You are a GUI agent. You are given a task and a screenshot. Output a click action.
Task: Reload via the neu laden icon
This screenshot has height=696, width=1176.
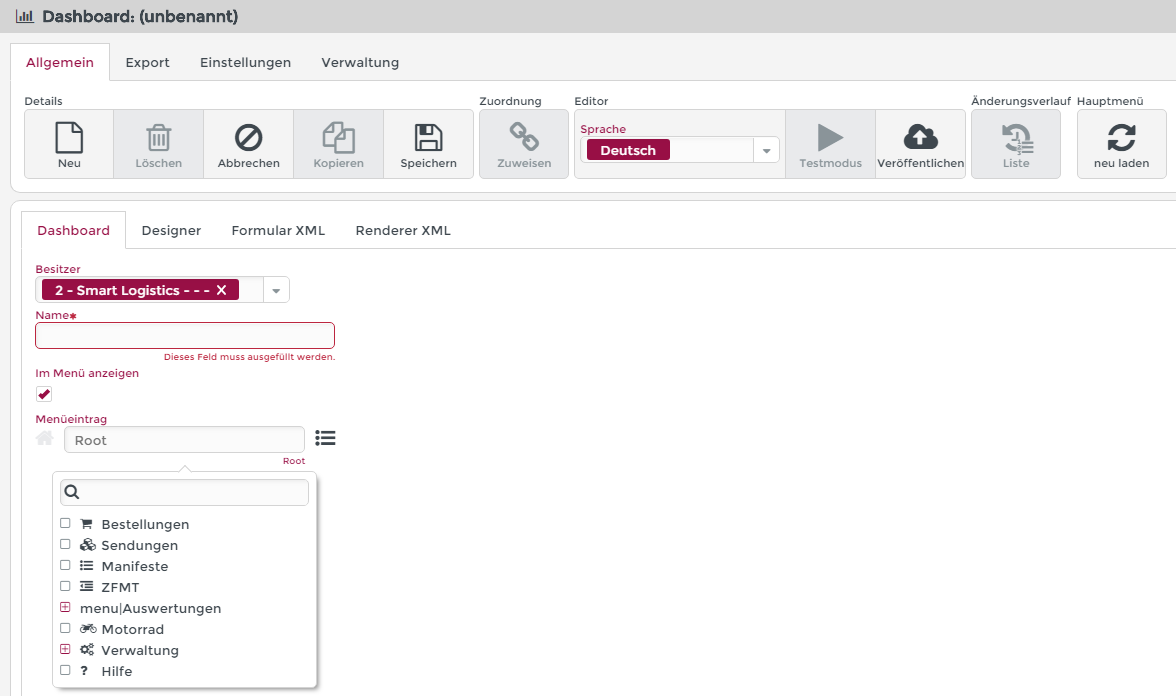1121,138
